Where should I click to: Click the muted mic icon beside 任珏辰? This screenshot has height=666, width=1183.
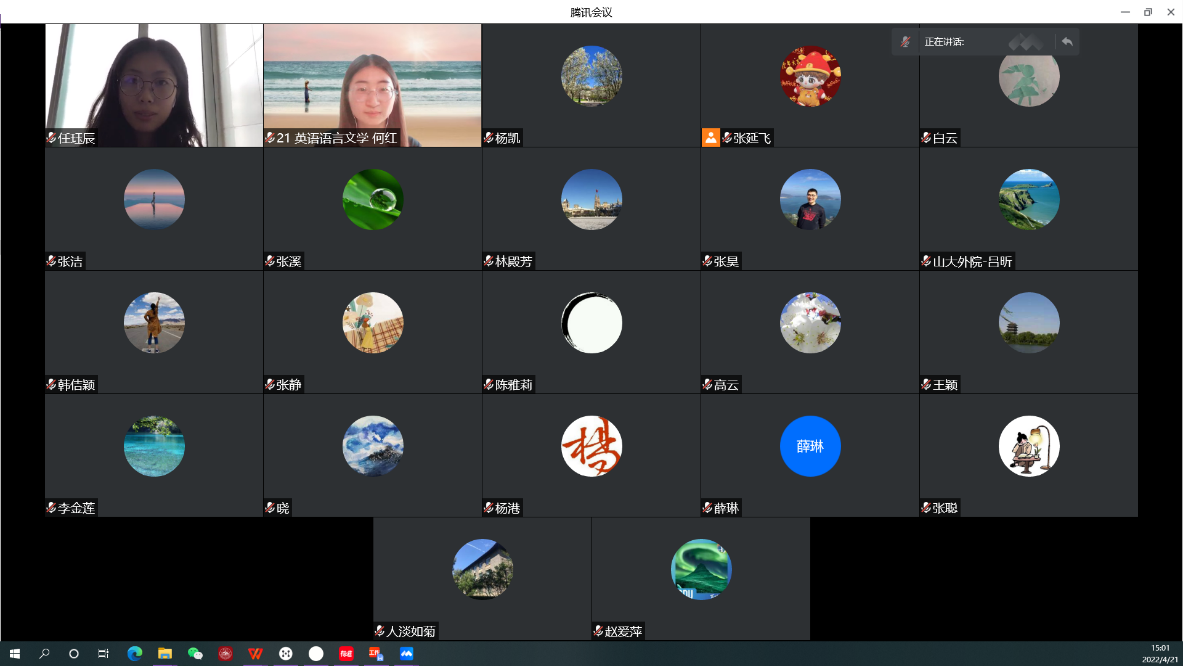coord(52,138)
